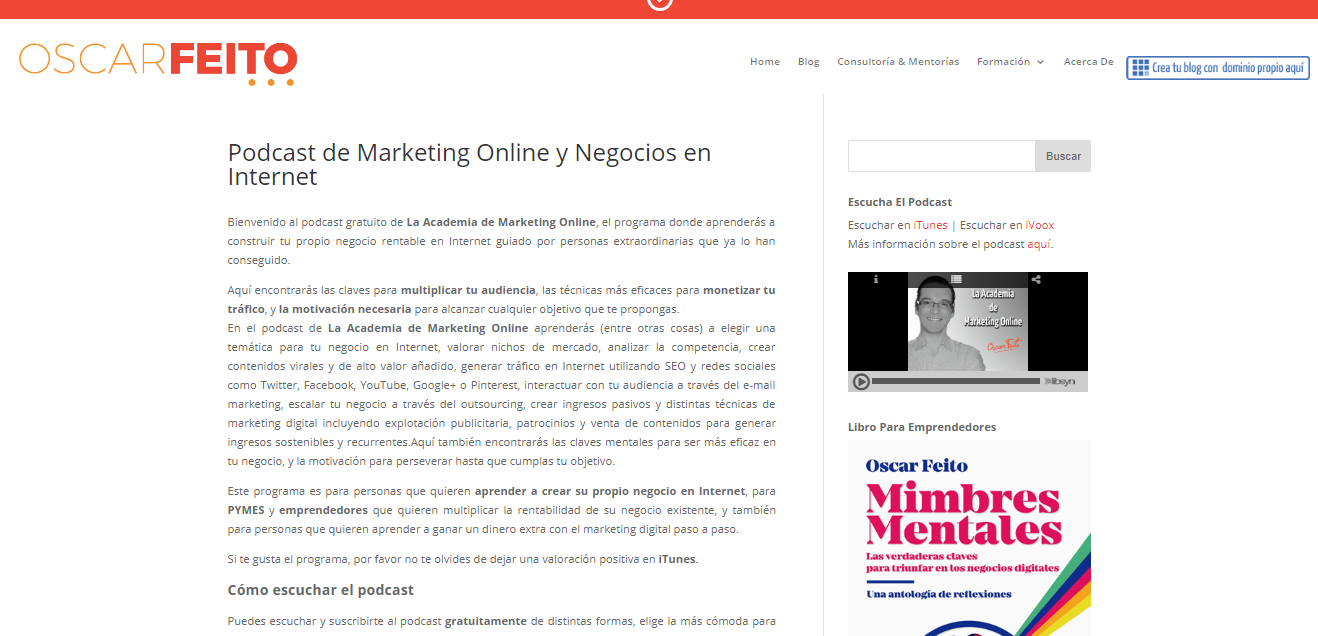Viewport: 1318px width, 636px height.
Task: Go to the Blog menu item
Action: [x=808, y=62]
